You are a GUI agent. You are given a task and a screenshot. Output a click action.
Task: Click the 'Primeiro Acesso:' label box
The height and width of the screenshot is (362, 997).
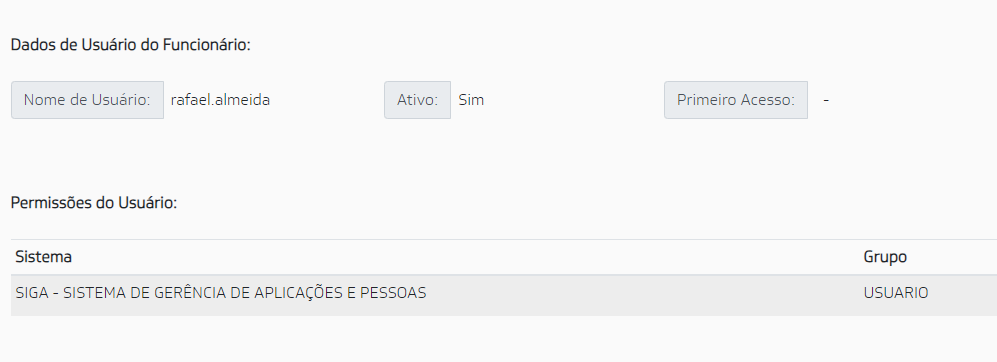[x=736, y=100]
